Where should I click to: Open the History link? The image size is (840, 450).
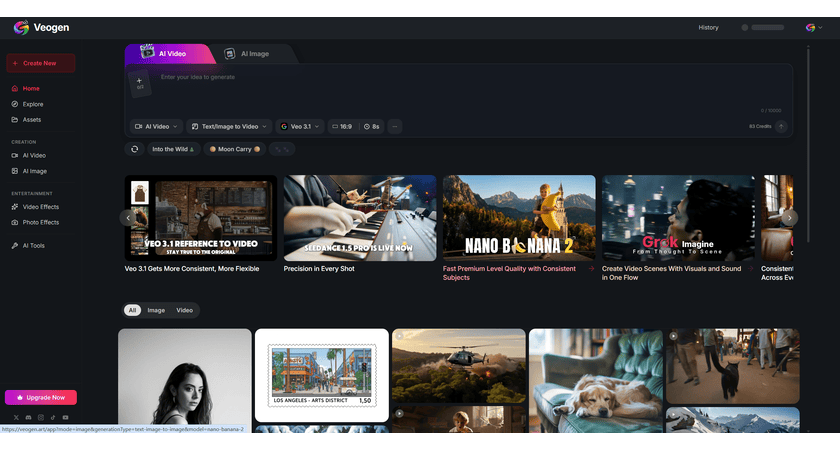click(x=708, y=27)
